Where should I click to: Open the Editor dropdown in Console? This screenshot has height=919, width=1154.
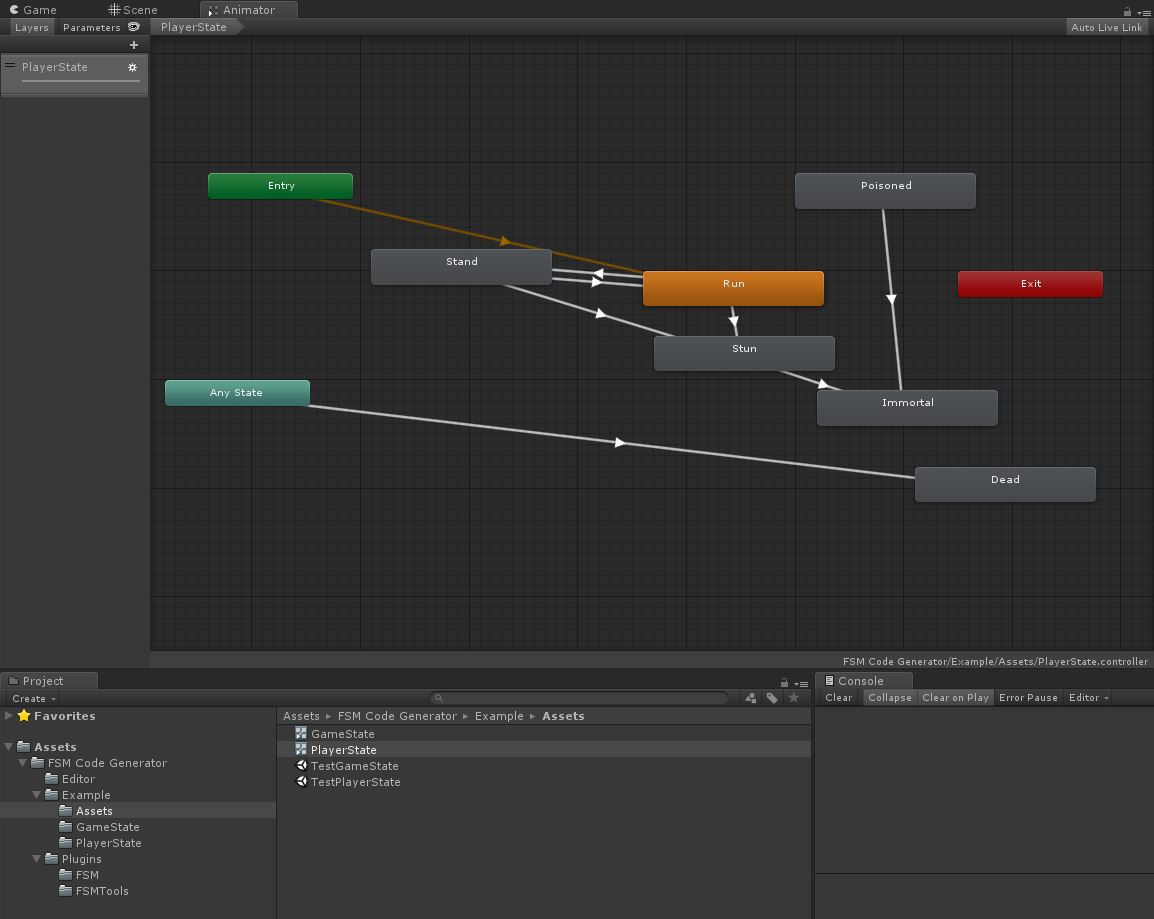pos(1088,698)
